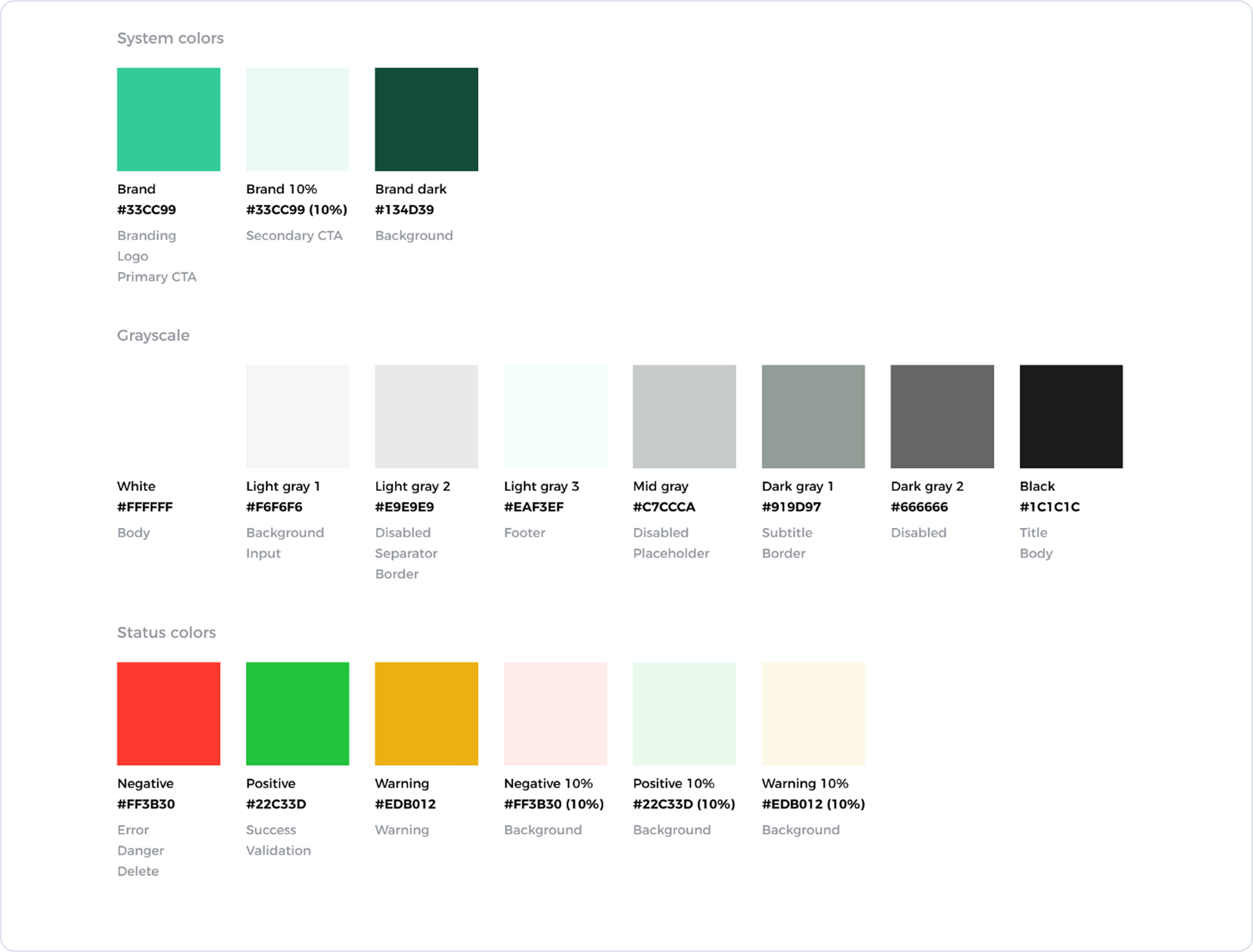Viewport: 1253px width, 952px height.
Task: Click the Brand dark #134D39 swatch
Action: tap(426, 119)
